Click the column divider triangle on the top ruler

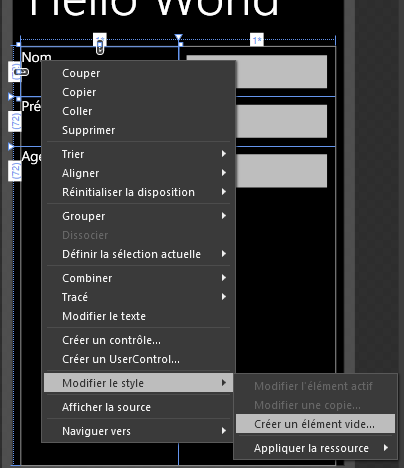179,37
